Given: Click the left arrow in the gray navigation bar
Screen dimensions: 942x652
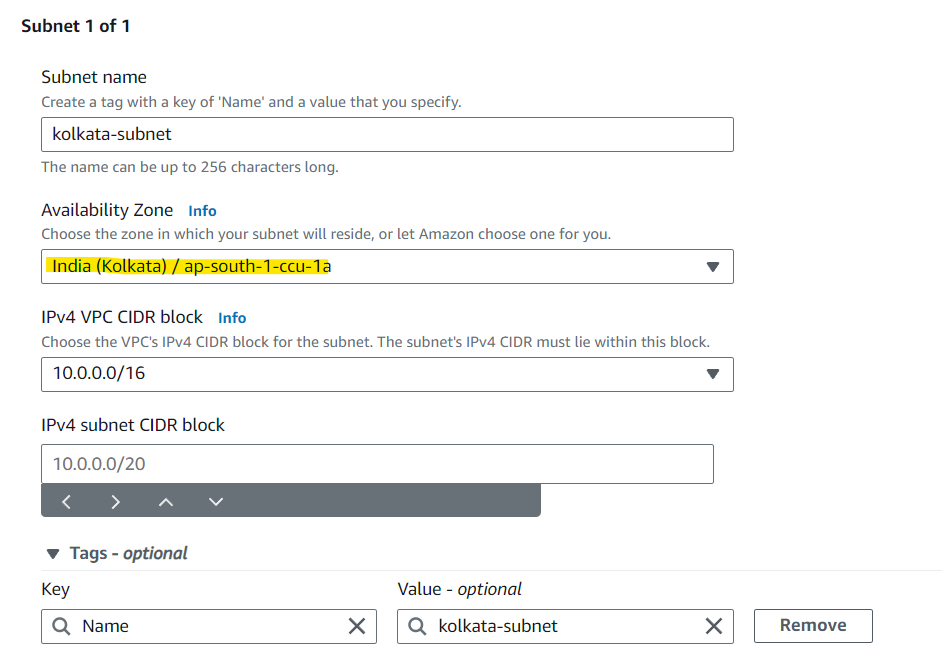Looking at the screenshot, I should (66, 501).
